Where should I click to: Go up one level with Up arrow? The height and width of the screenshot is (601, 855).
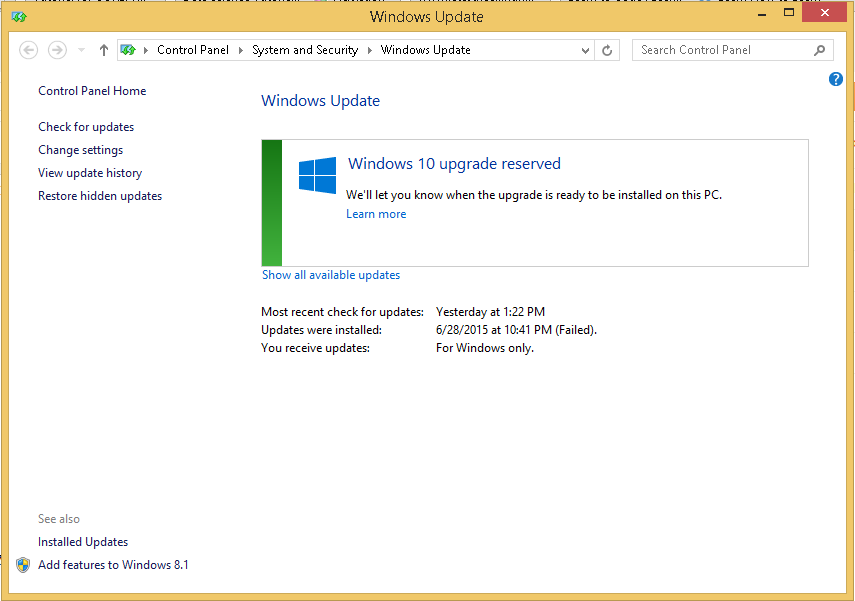coord(104,50)
